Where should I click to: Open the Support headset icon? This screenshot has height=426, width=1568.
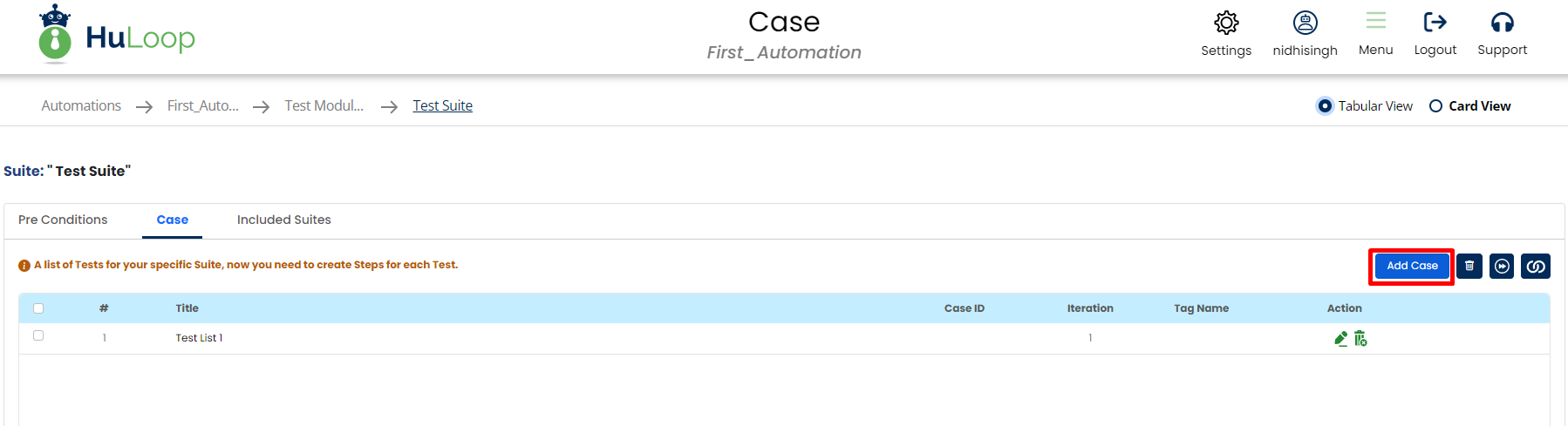point(1502,23)
